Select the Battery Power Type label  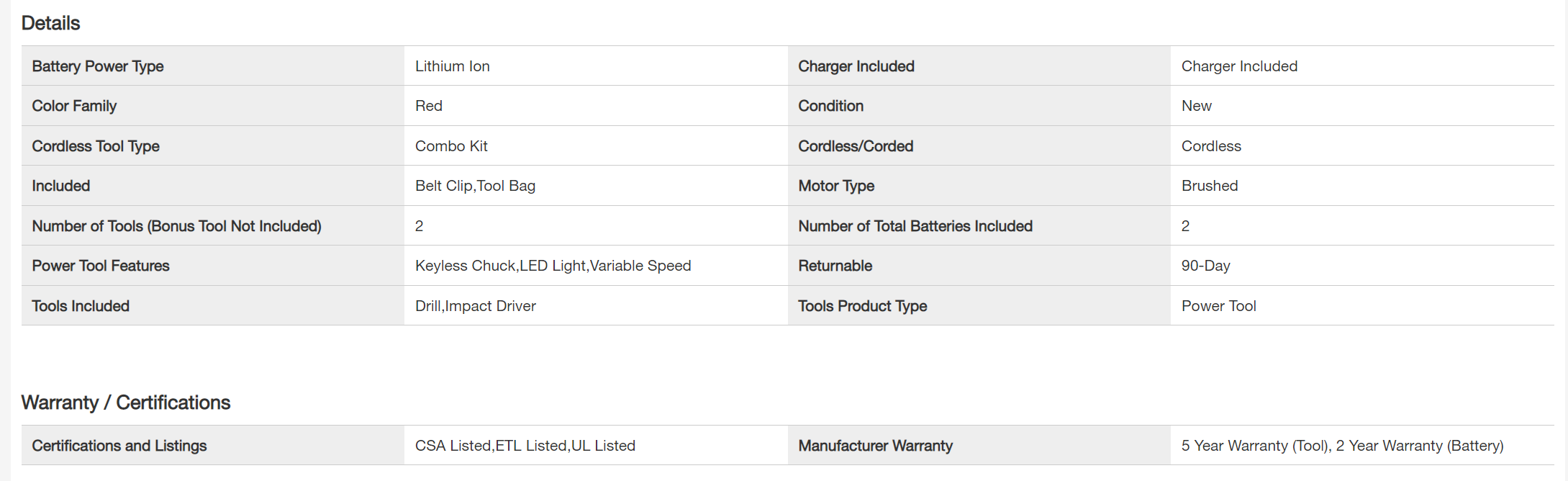(x=98, y=66)
